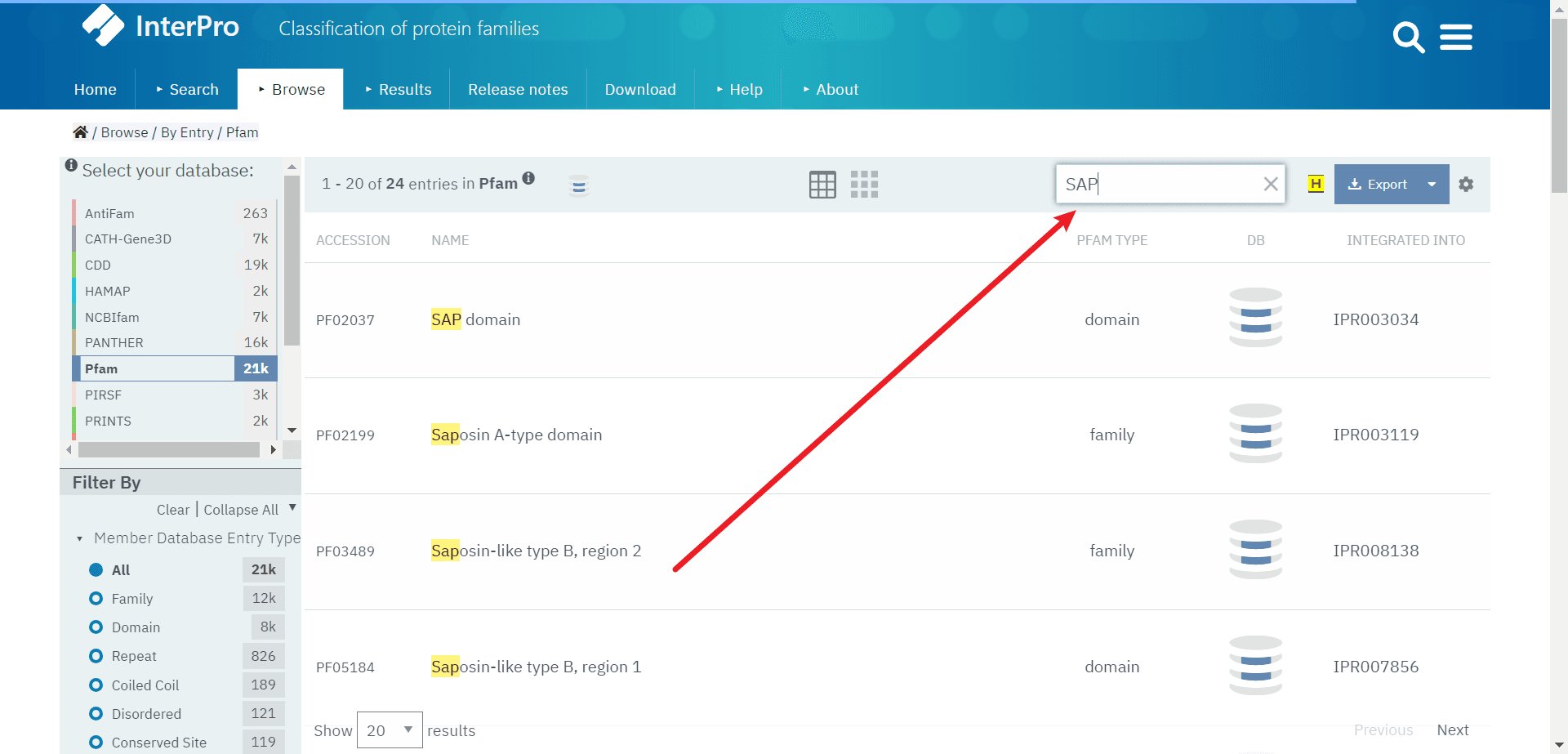
Task: Open Release notes tab
Action: [x=518, y=89]
